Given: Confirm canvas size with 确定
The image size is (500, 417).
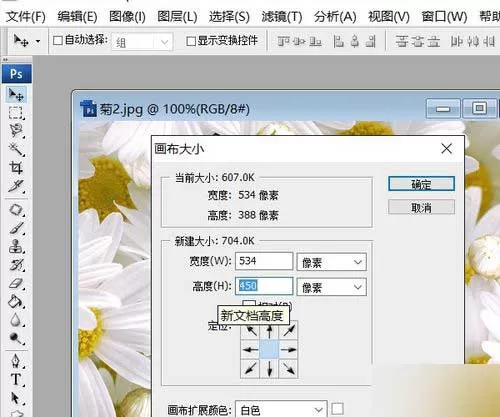Looking at the screenshot, I should (421, 184).
